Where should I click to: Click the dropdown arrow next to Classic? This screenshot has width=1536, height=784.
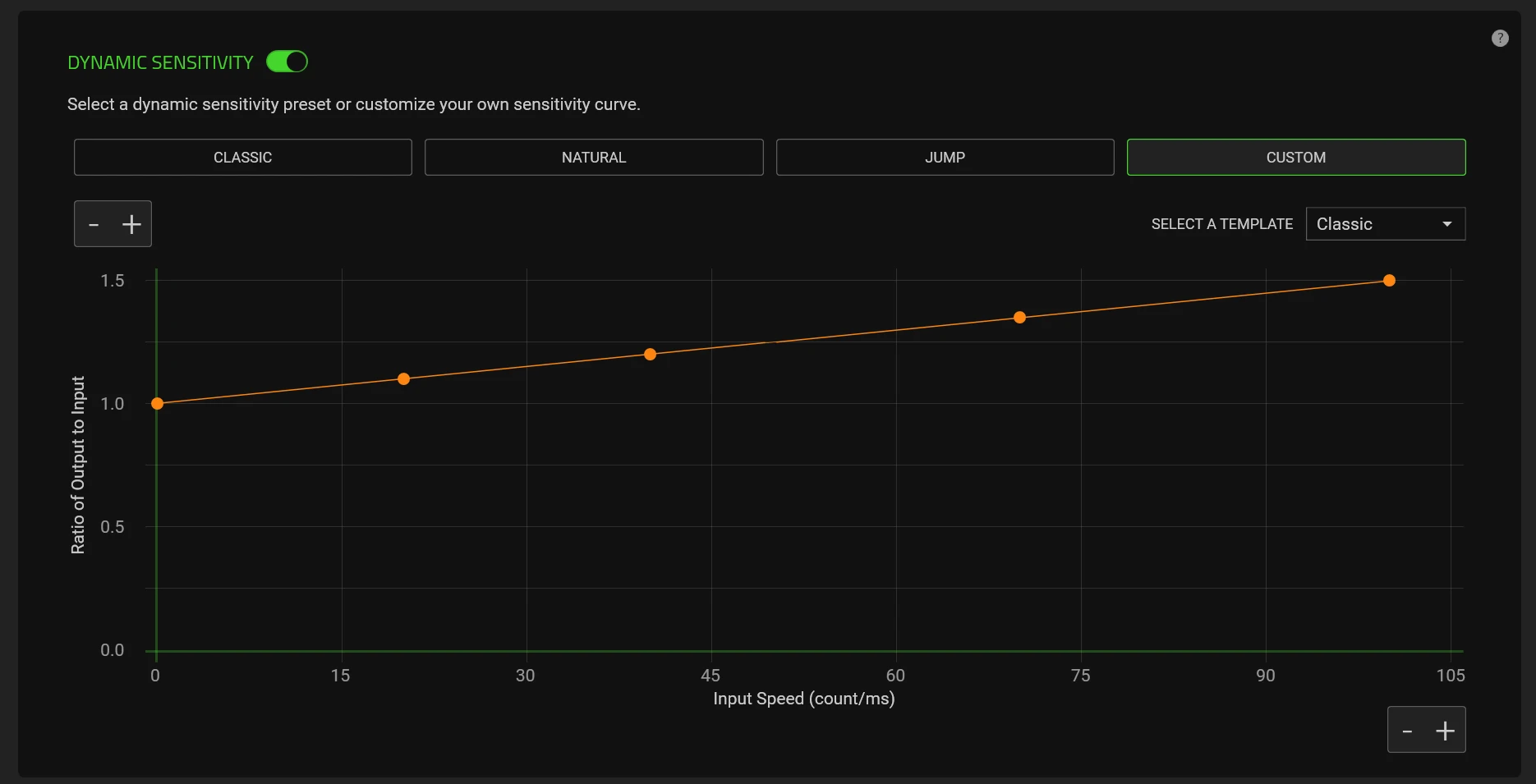coord(1446,224)
